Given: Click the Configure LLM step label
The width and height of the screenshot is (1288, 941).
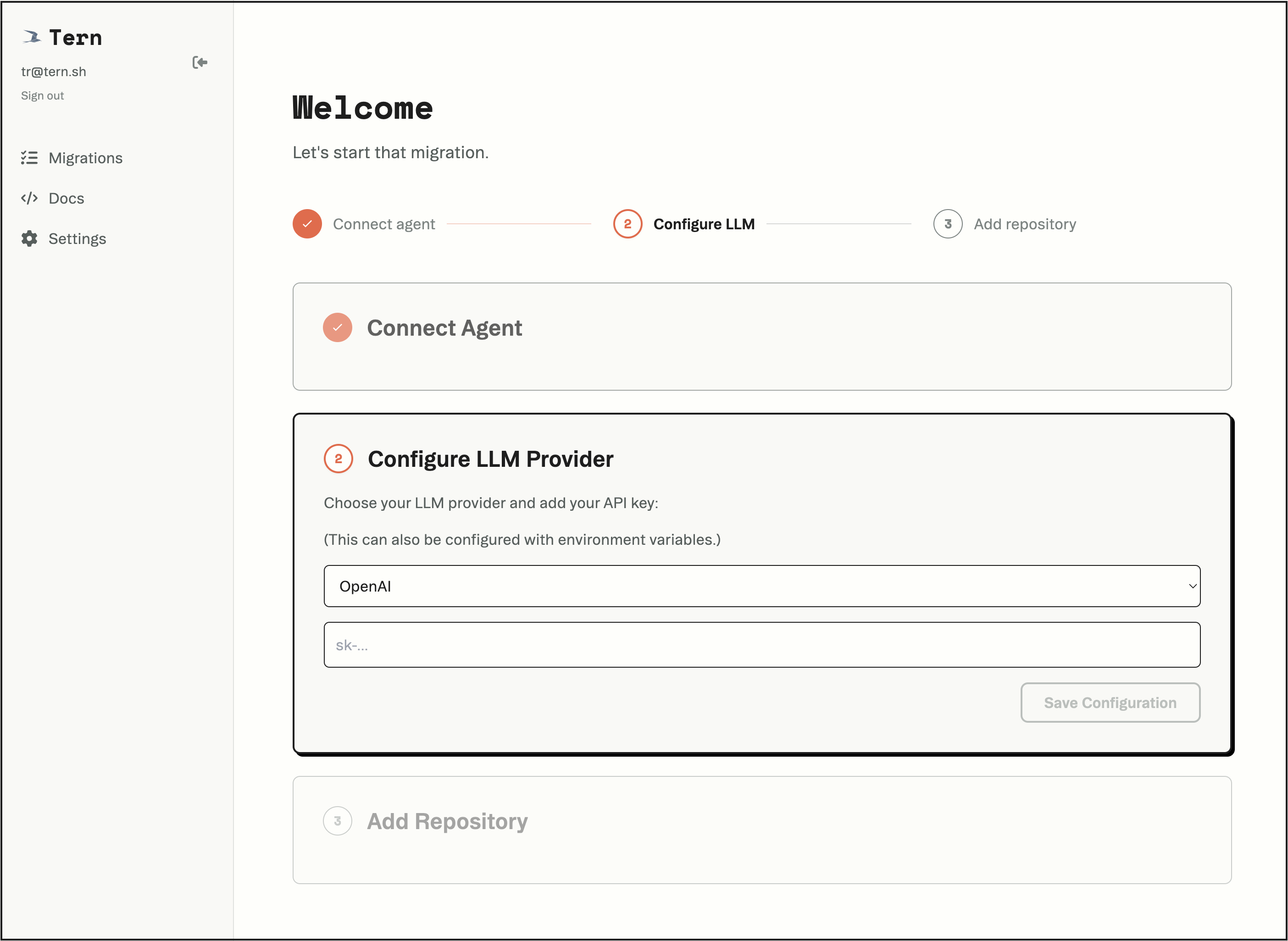Looking at the screenshot, I should pyautogui.click(x=704, y=224).
